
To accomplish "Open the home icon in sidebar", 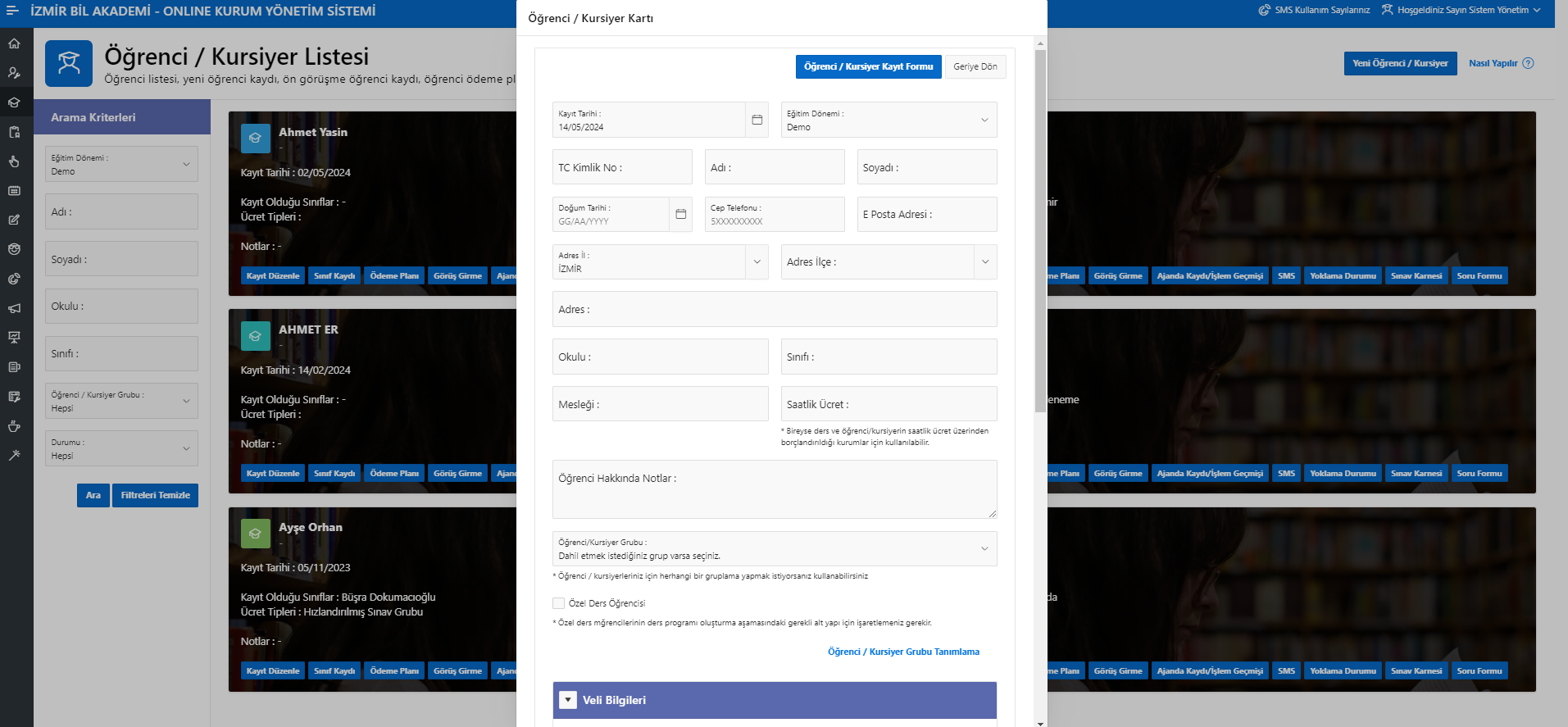I will click(x=14, y=43).
